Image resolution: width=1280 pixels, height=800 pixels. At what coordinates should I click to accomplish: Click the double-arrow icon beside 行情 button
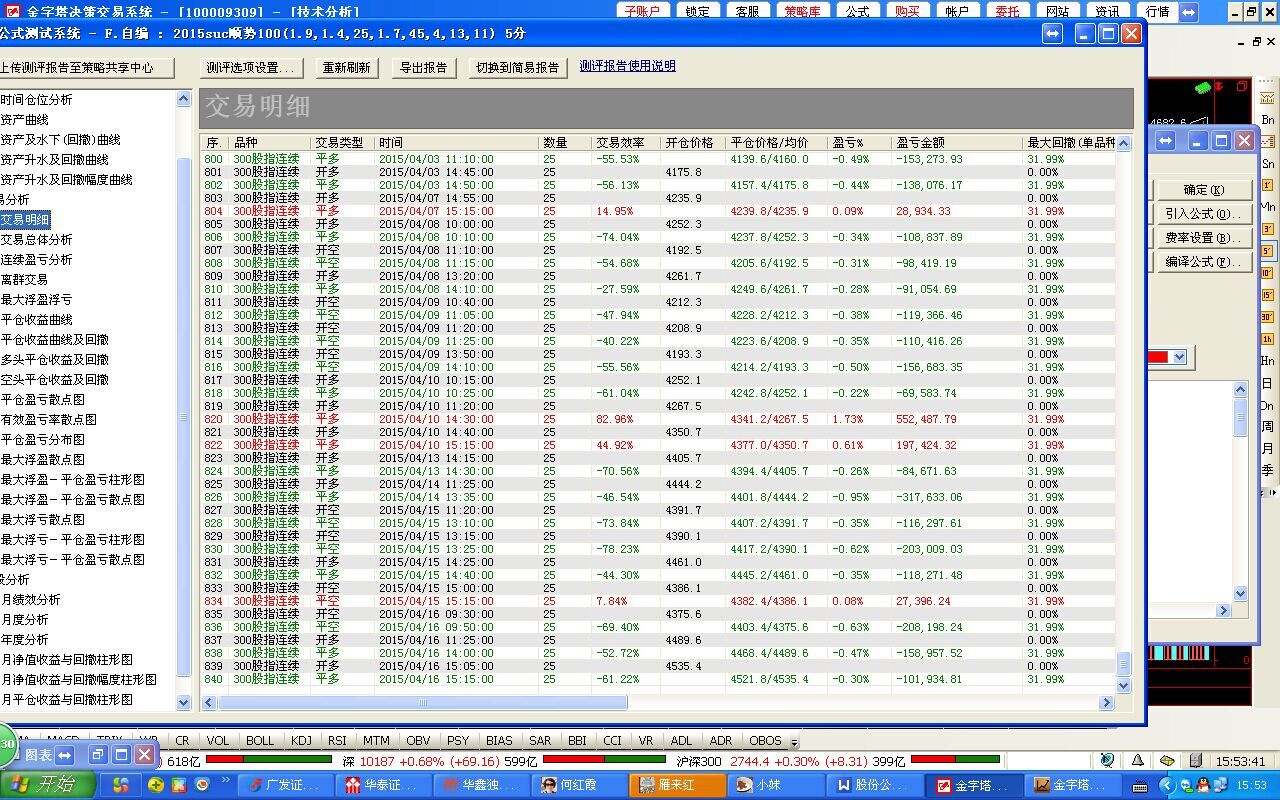pos(1188,12)
